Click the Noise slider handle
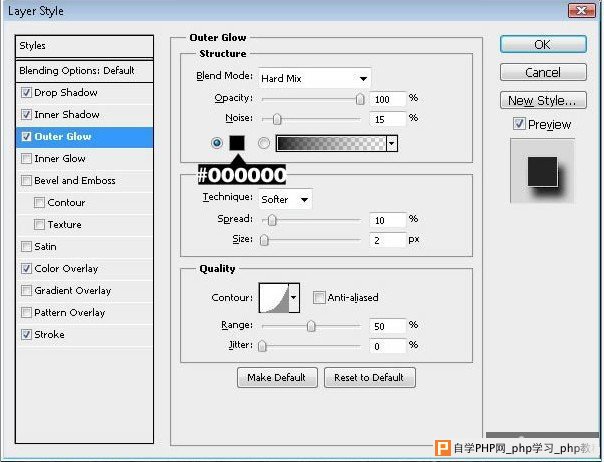Image resolution: width=604 pixels, height=462 pixels. [x=277, y=119]
